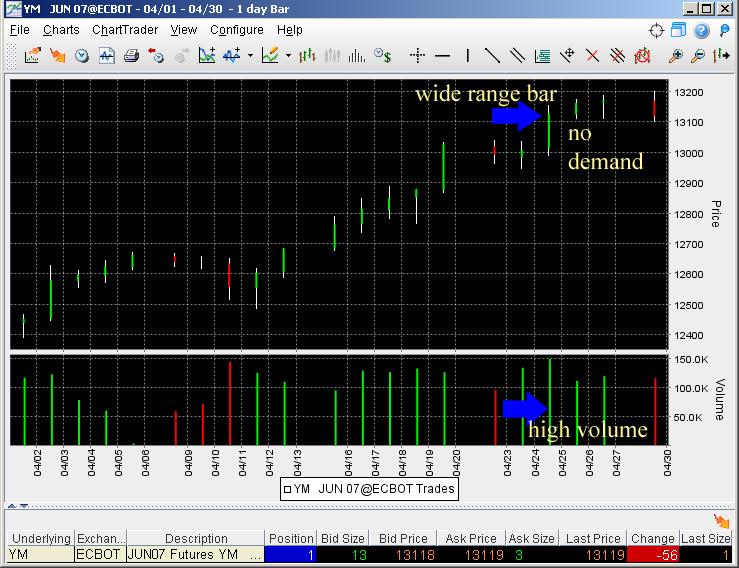Click the delete single trendline red X icon
Image resolution: width=739 pixels, height=568 pixels.
click(592, 56)
